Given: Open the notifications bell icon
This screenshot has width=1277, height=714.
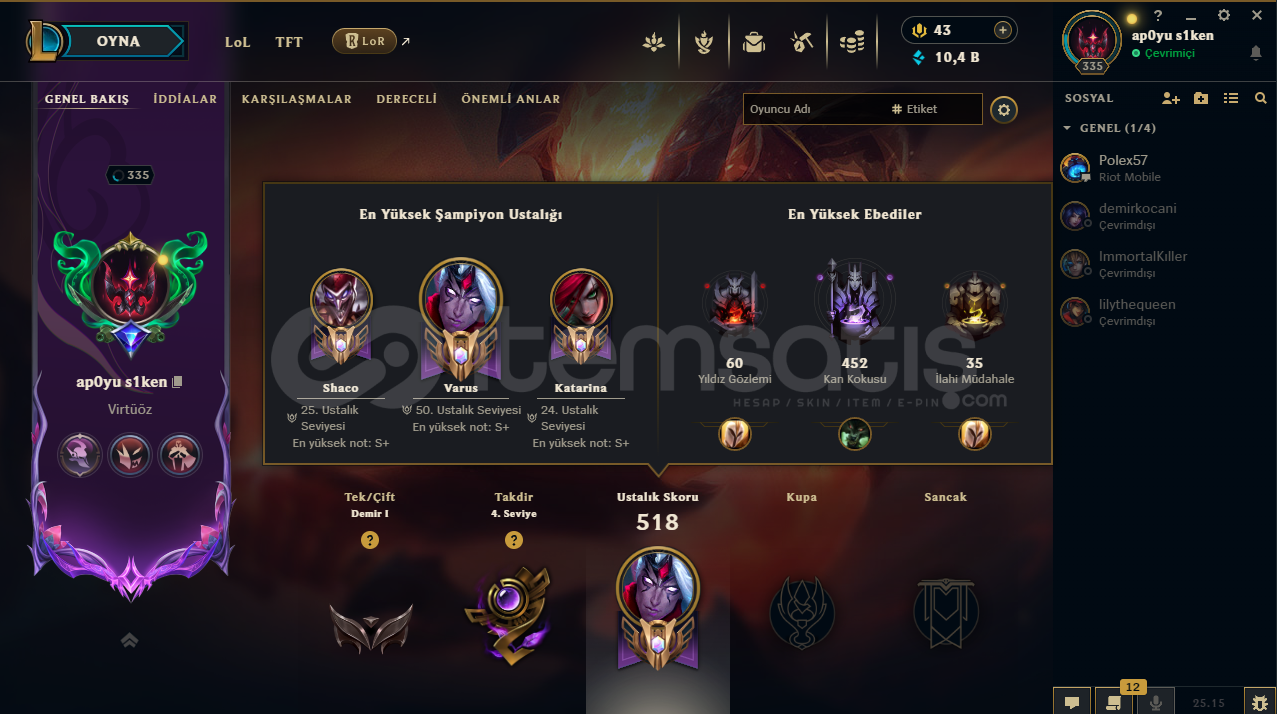Looking at the screenshot, I should [1256, 52].
